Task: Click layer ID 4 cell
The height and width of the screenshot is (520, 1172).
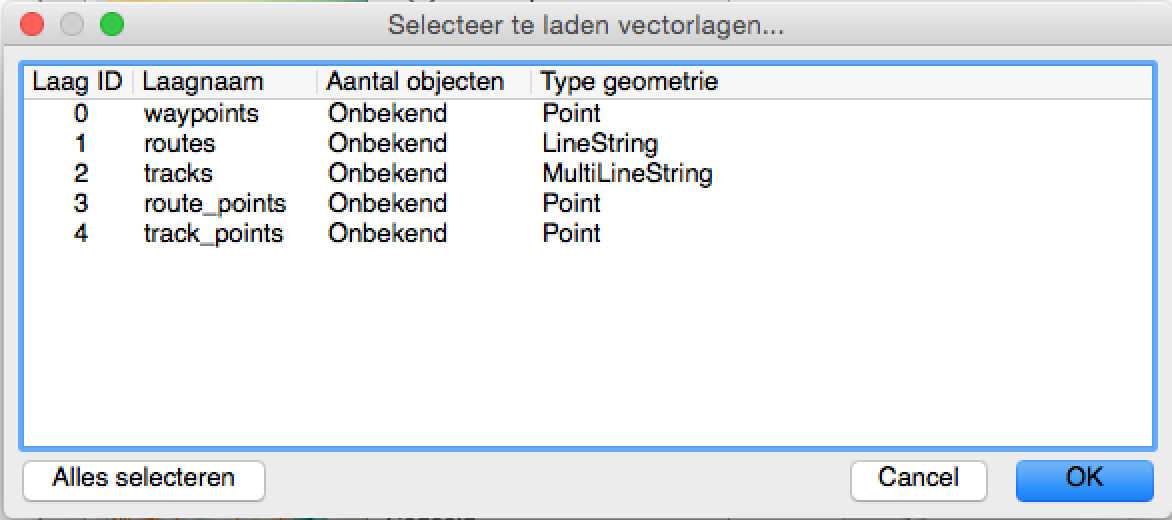Action: pyautogui.click(x=81, y=233)
